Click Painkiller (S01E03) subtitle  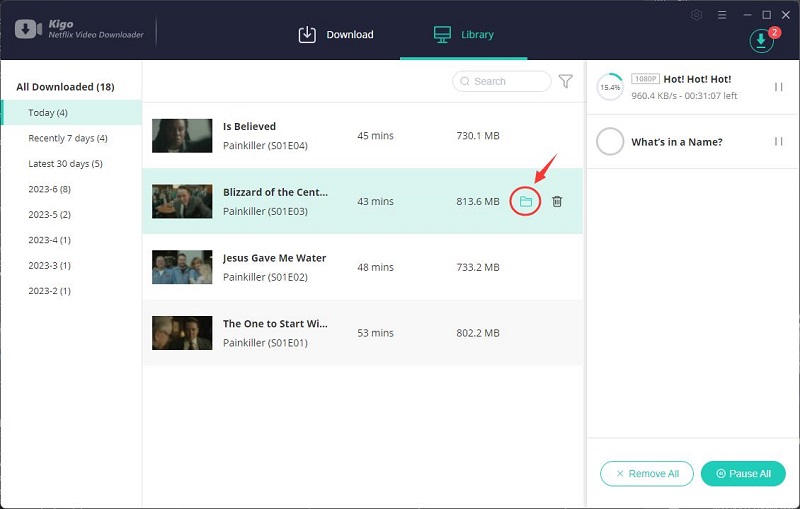click(265, 211)
